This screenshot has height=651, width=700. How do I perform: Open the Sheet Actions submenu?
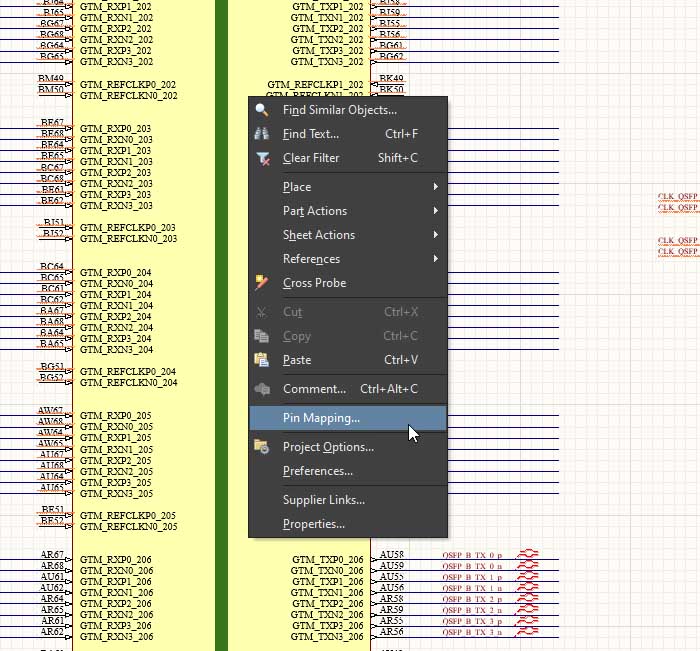point(435,235)
